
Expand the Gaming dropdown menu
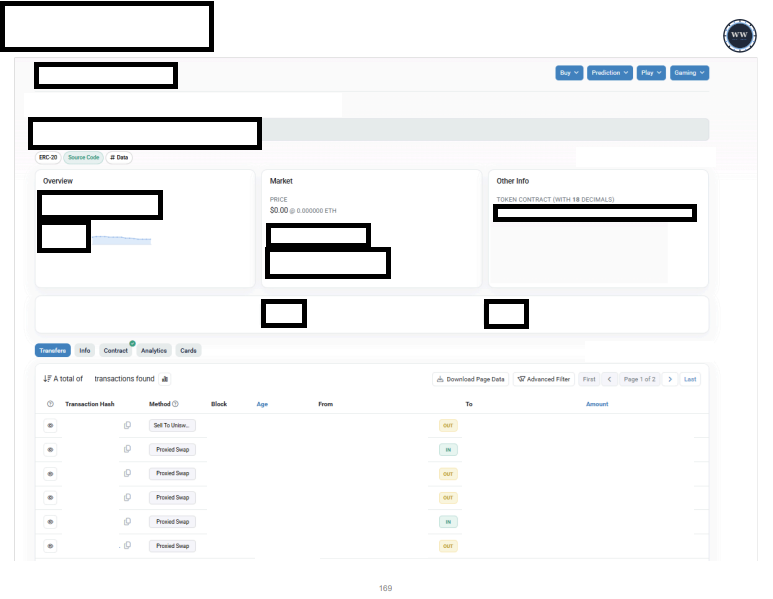coord(689,73)
